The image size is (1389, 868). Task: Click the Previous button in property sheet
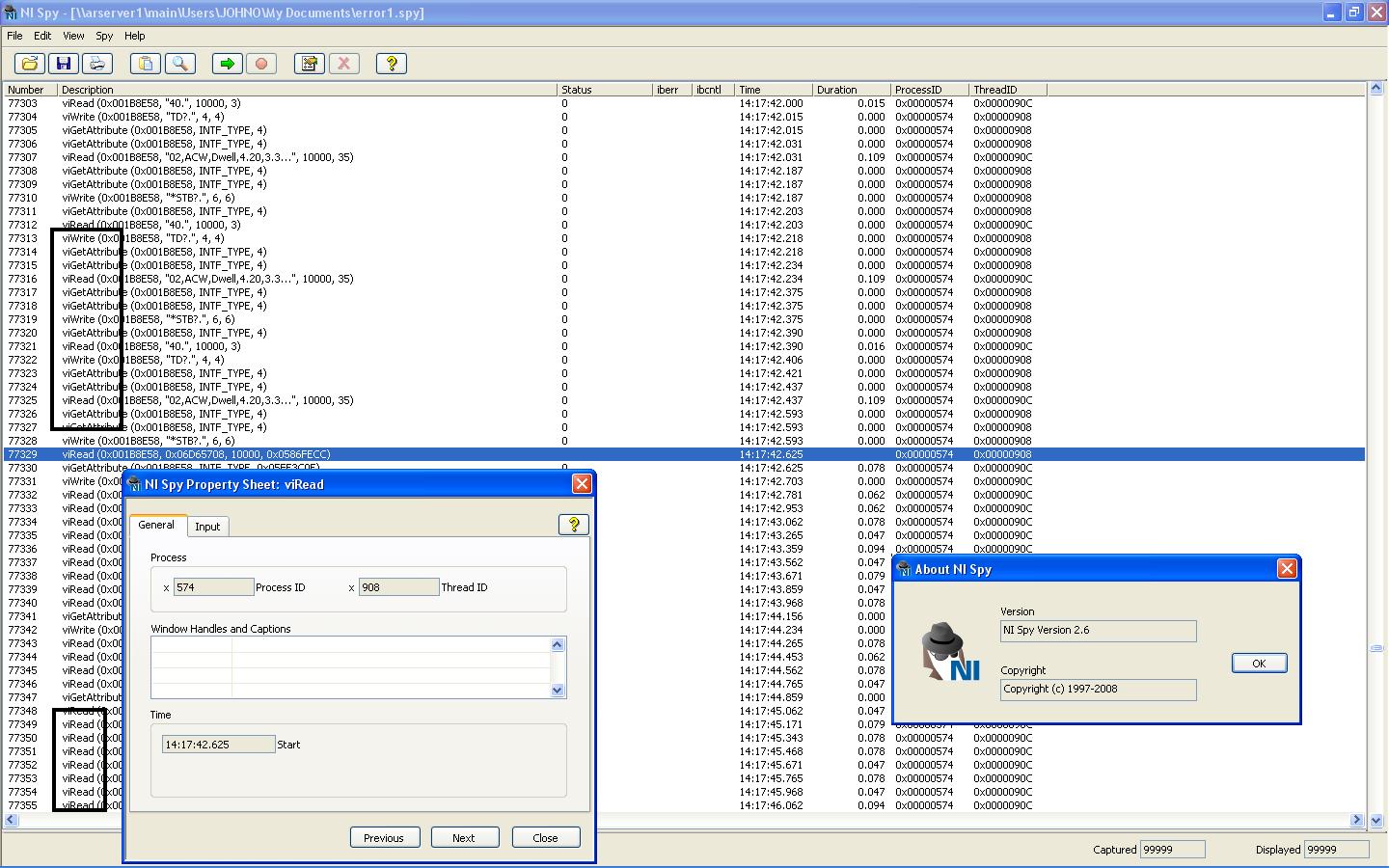tap(383, 837)
